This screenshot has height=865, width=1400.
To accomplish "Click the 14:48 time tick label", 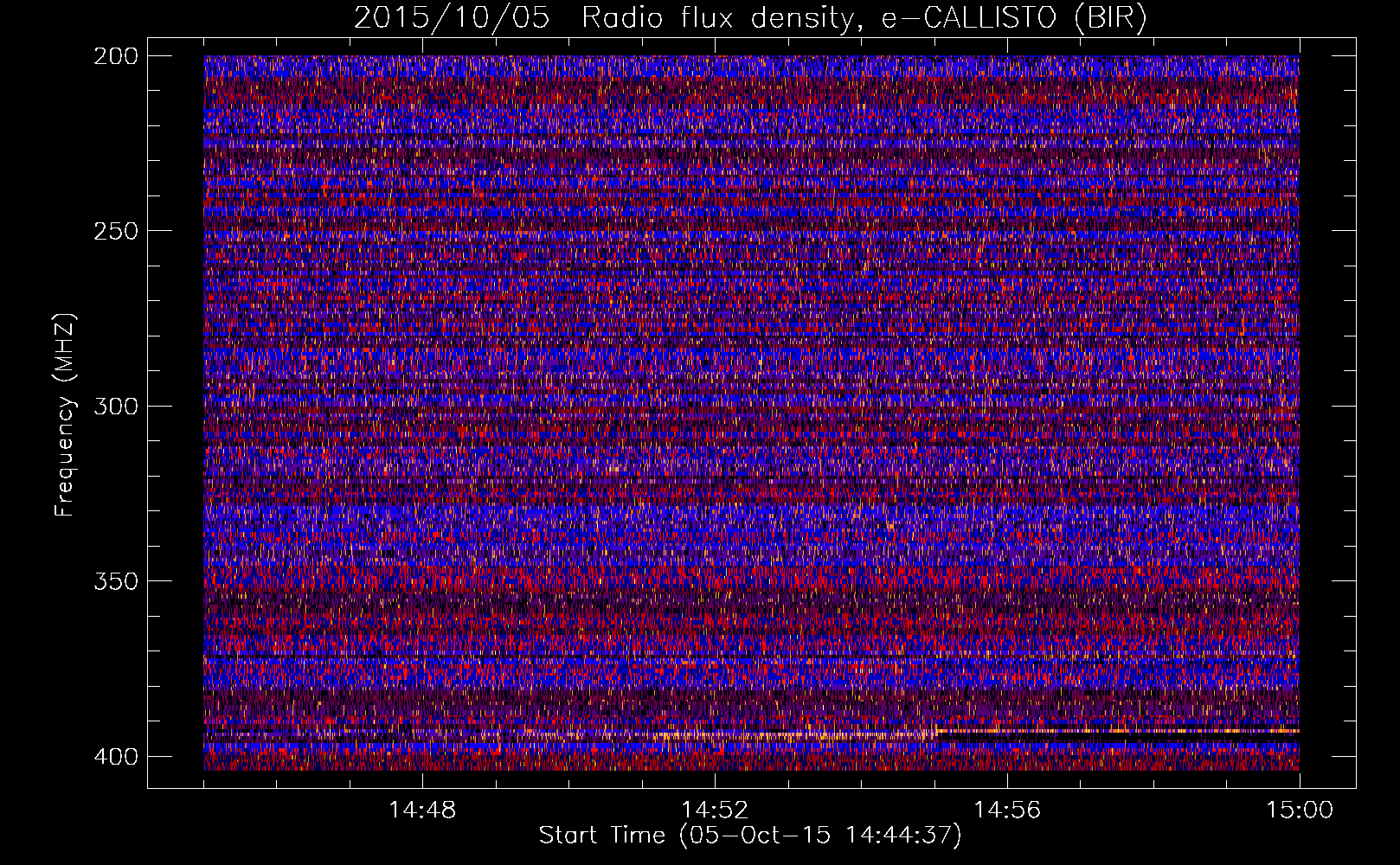I will (x=422, y=810).
